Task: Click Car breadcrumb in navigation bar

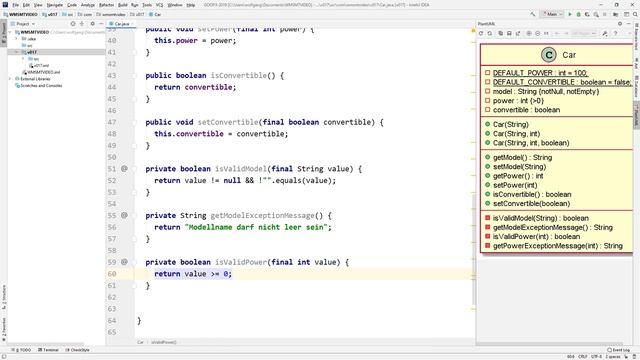Action: coord(155,14)
